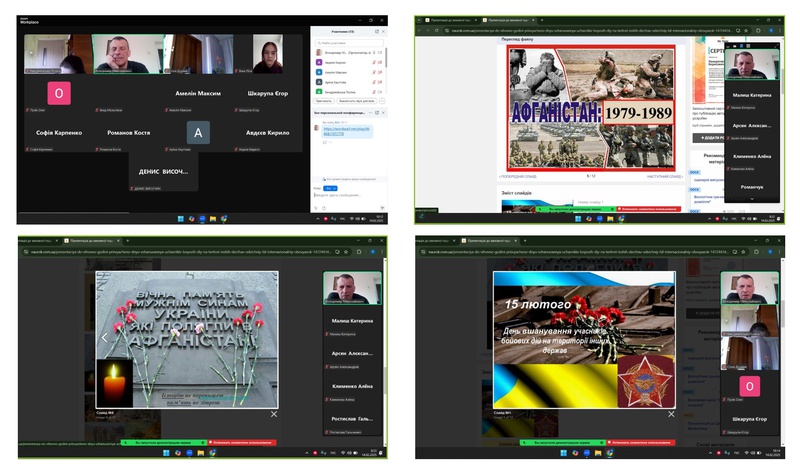Stop screen sharing in memorial plaque window
This screenshot has width=800, height=470.
coord(242,442)
